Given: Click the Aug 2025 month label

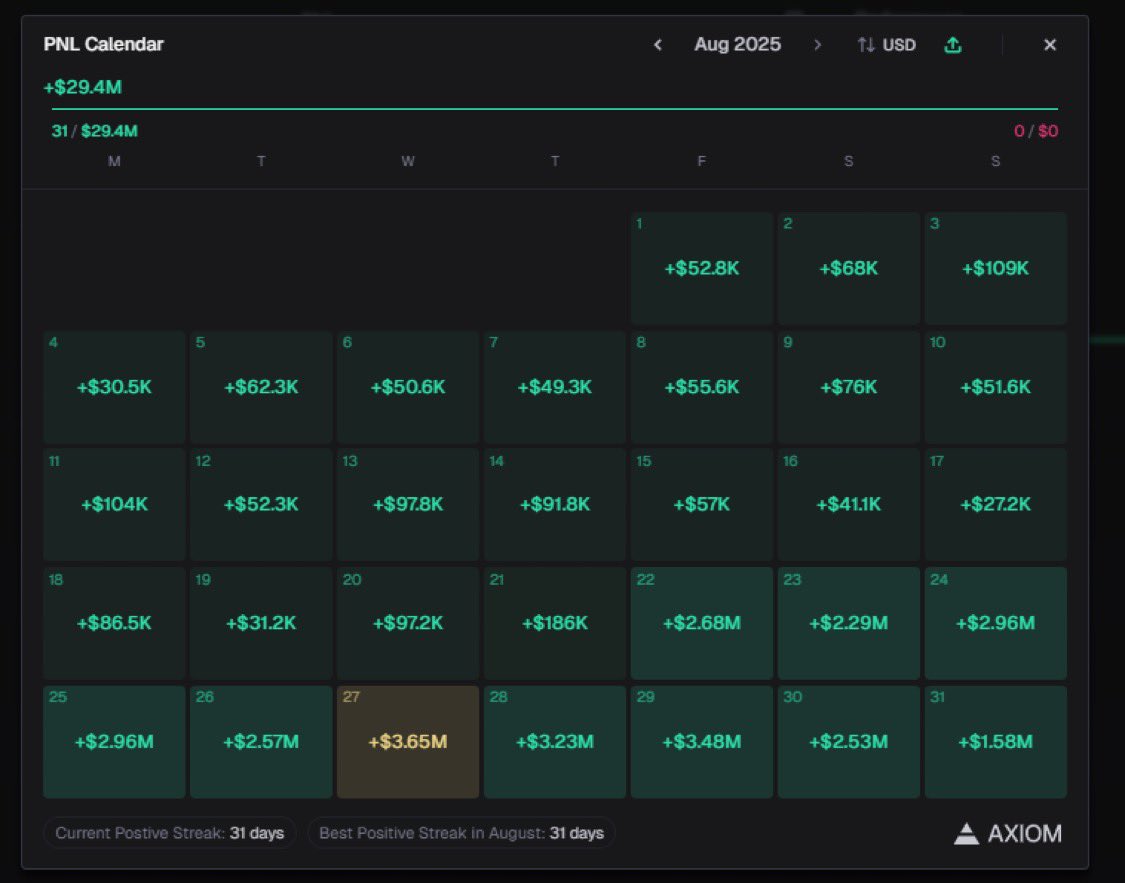Looking at the screenshot, I should 738,44.
